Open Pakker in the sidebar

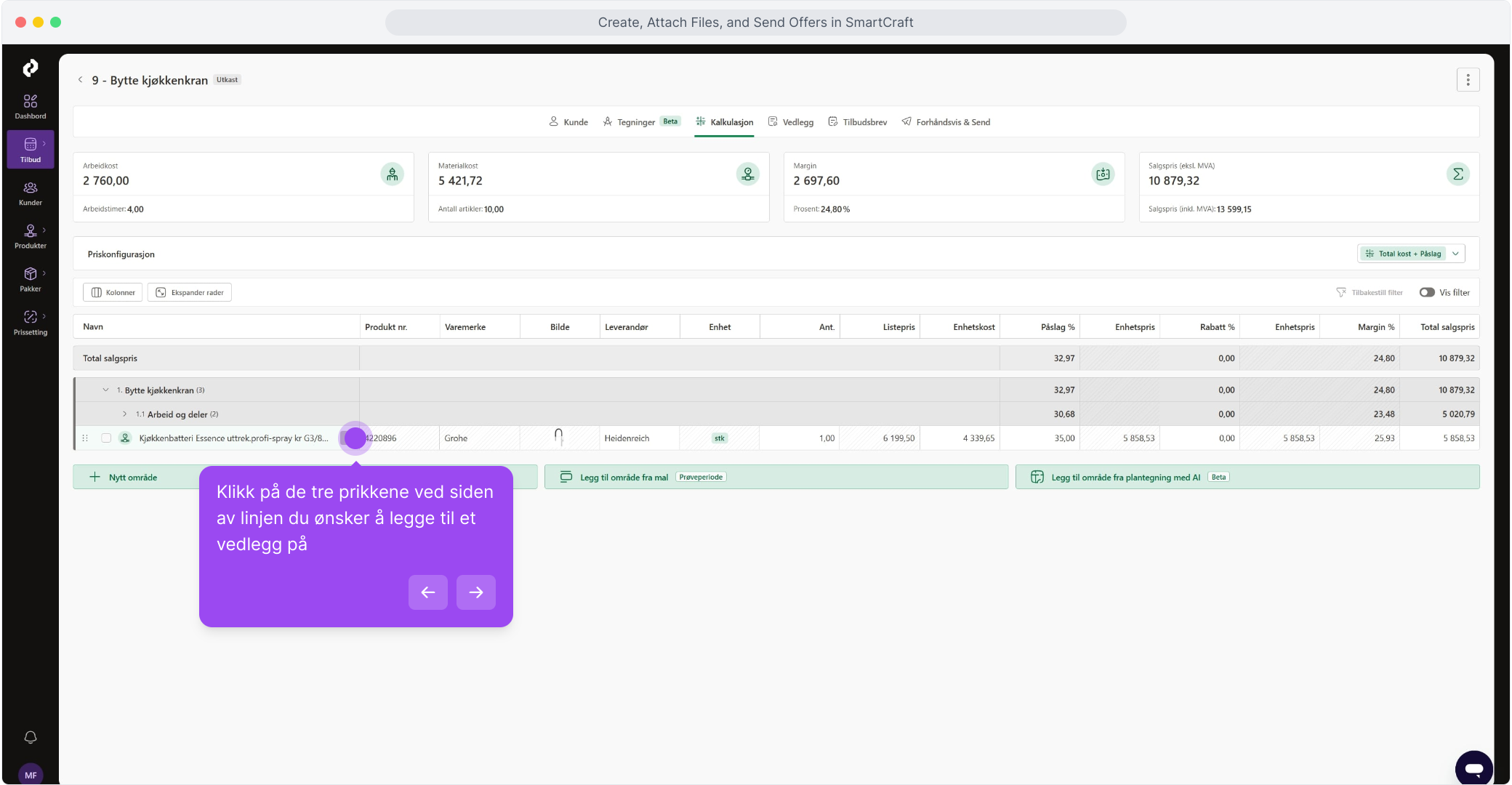pyautogui.click(x=31, y=280)
